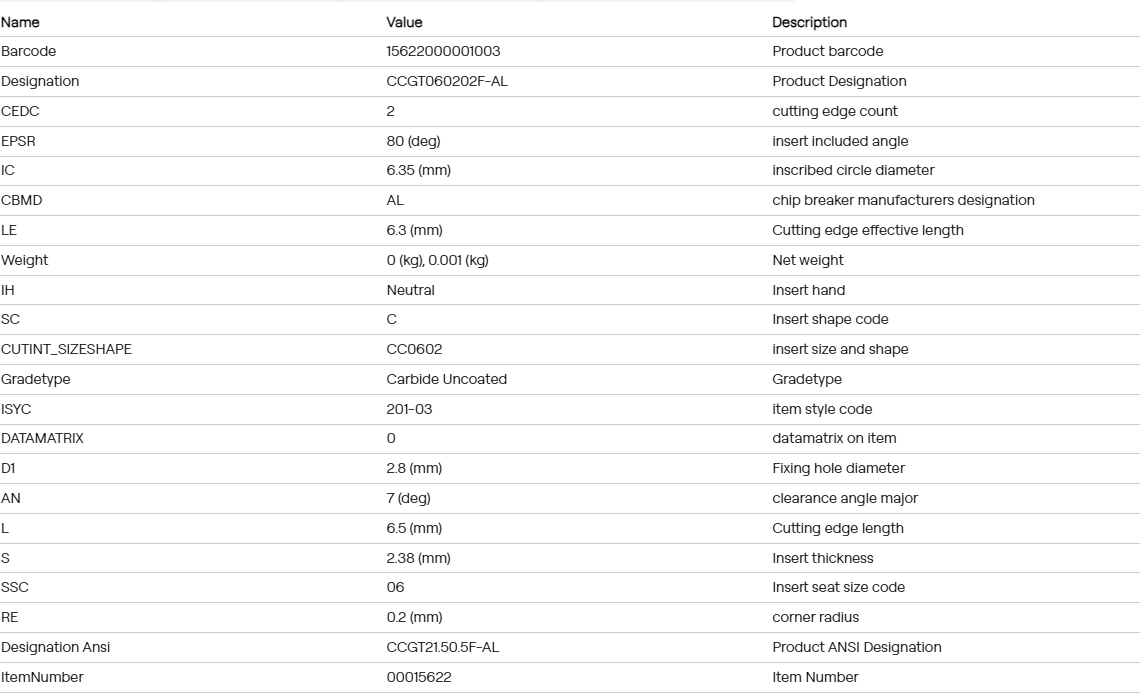The height and width of the screenshot is (695, 1140).
Task: Click the insert thickness value 2.38 (mm)
Action: point(419,558)
